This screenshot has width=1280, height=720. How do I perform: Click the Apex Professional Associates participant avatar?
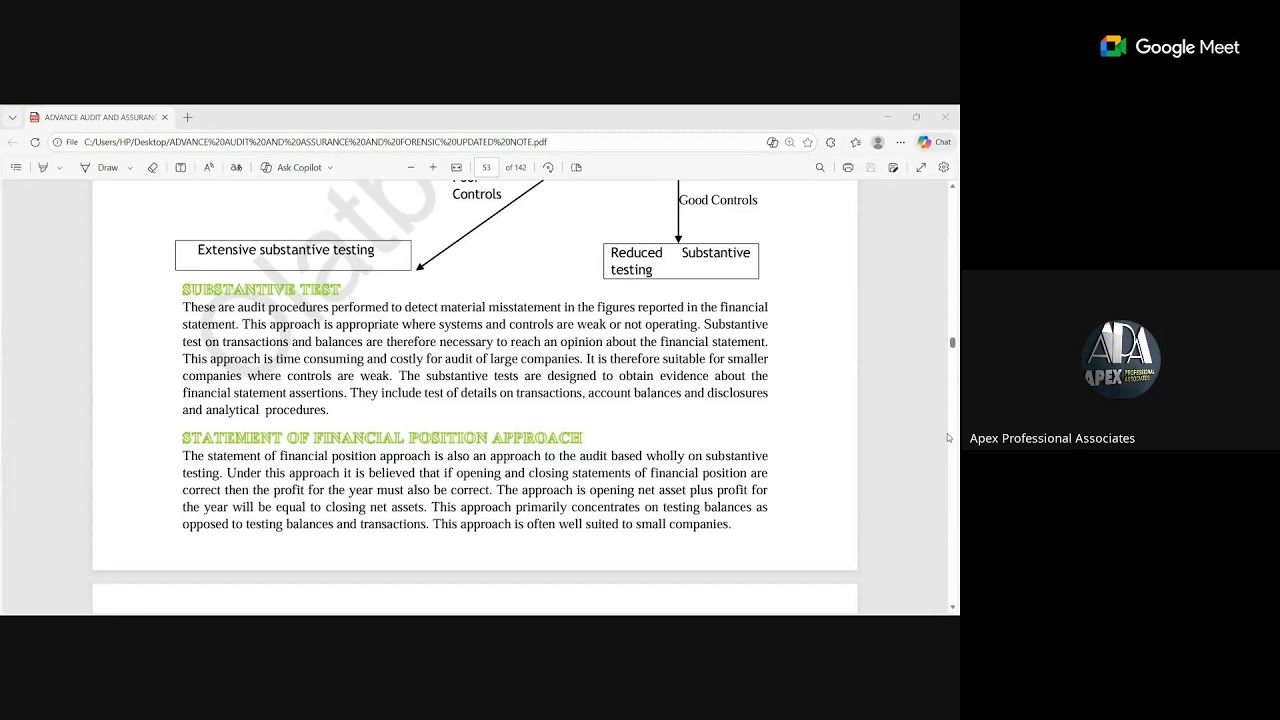click(1121, 359)
